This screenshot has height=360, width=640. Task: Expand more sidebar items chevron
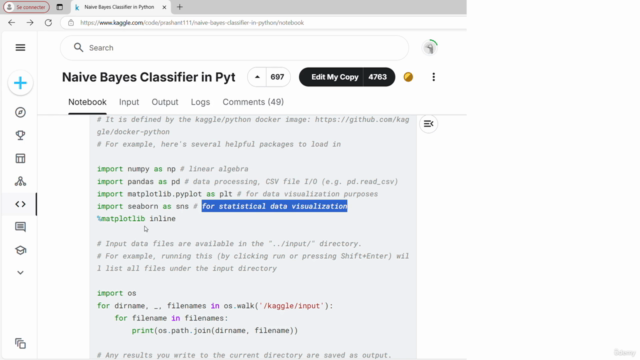pos(20,273)
